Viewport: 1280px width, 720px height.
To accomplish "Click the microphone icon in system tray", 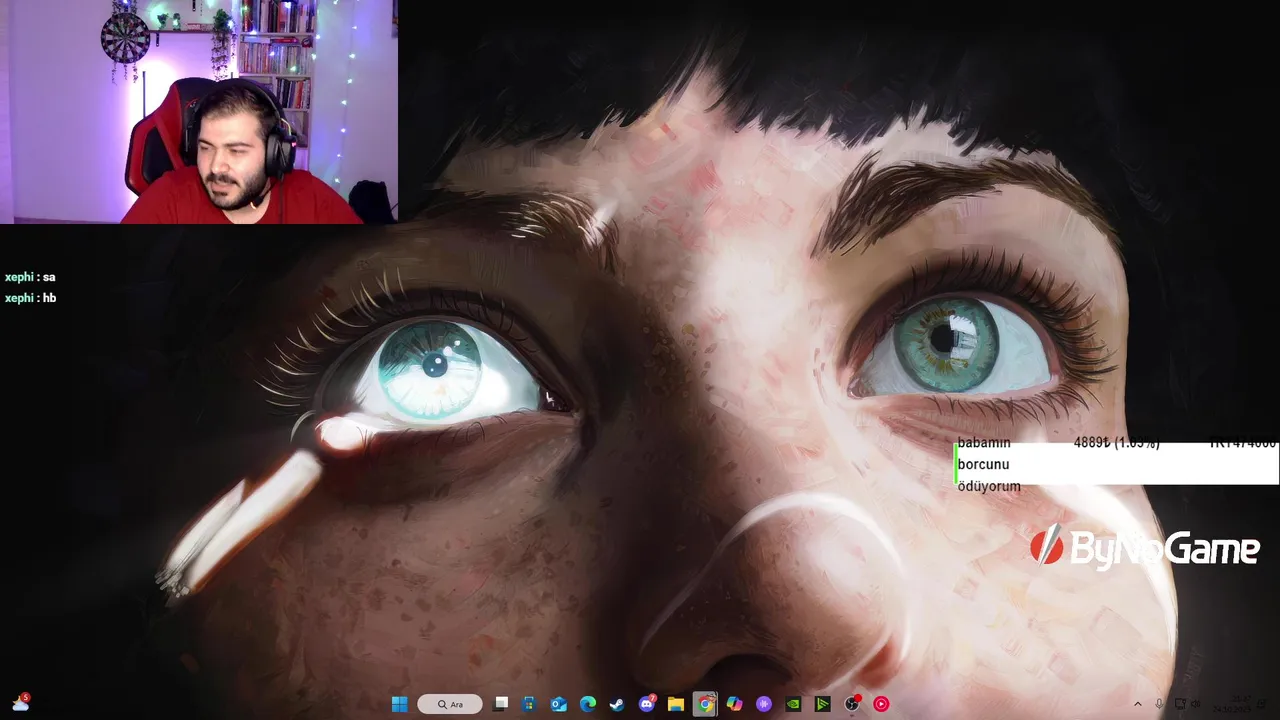I will pyautogui.click(x=1159, y=704).
